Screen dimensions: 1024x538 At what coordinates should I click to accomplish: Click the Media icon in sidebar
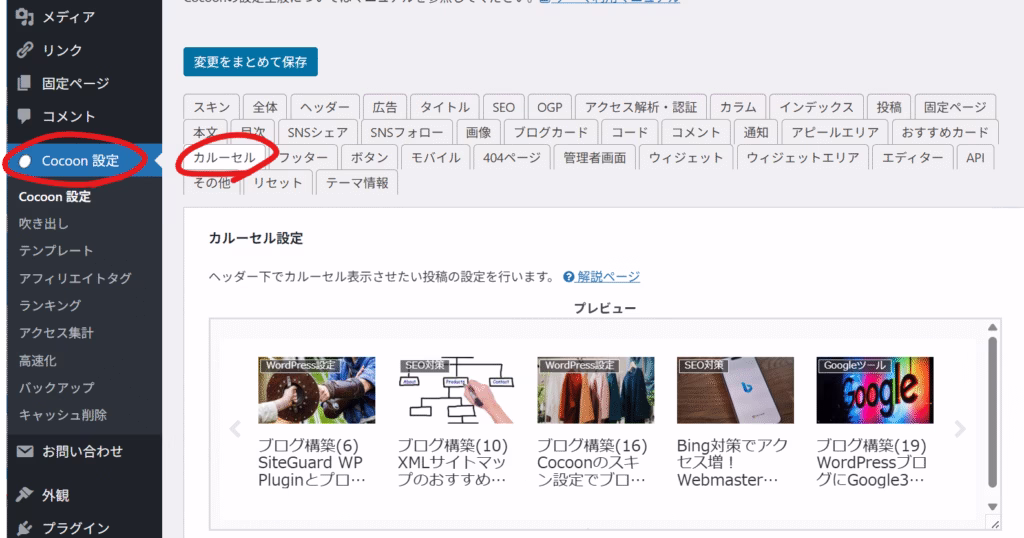[25, 17]
